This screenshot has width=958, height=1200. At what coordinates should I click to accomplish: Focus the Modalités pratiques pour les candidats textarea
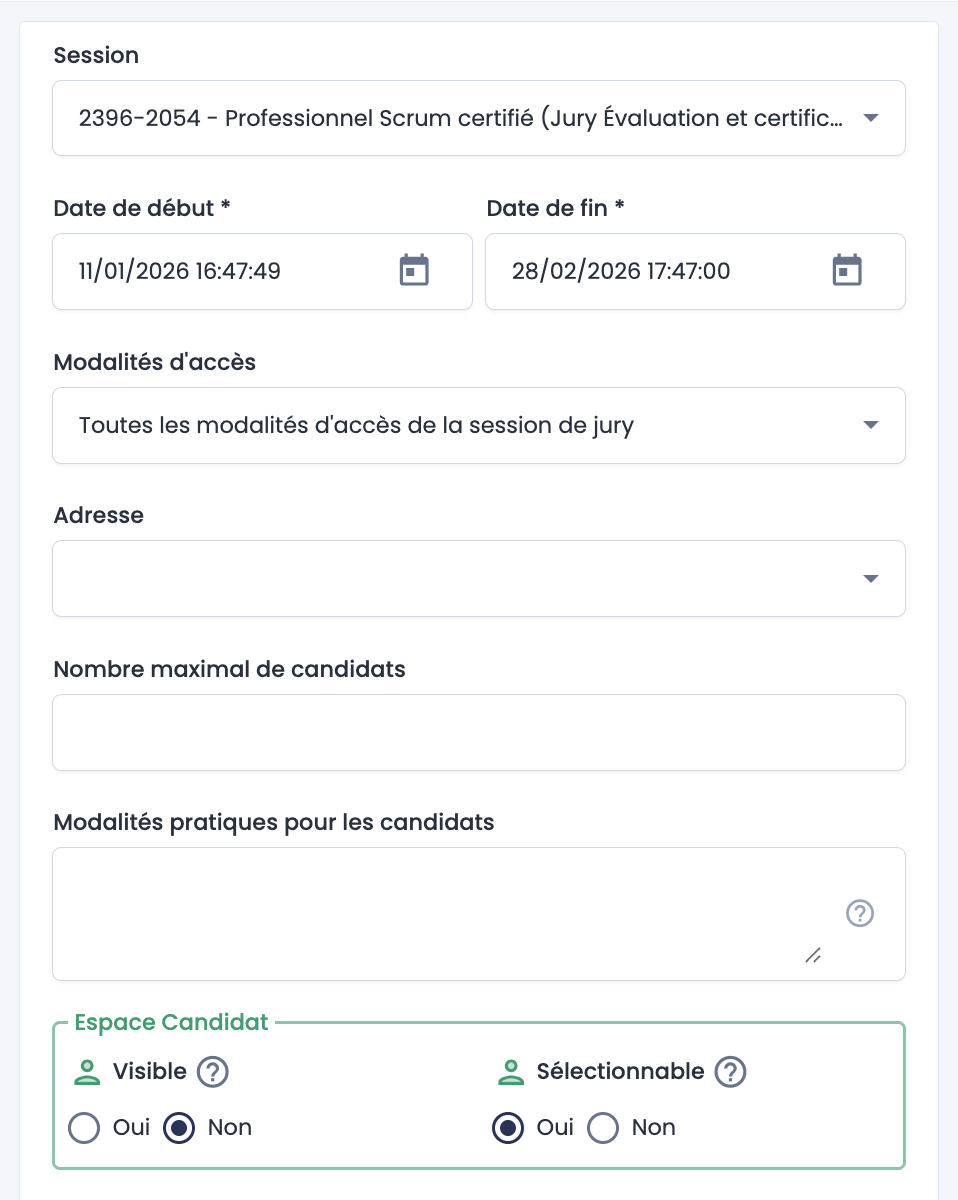tap(400, 900)
